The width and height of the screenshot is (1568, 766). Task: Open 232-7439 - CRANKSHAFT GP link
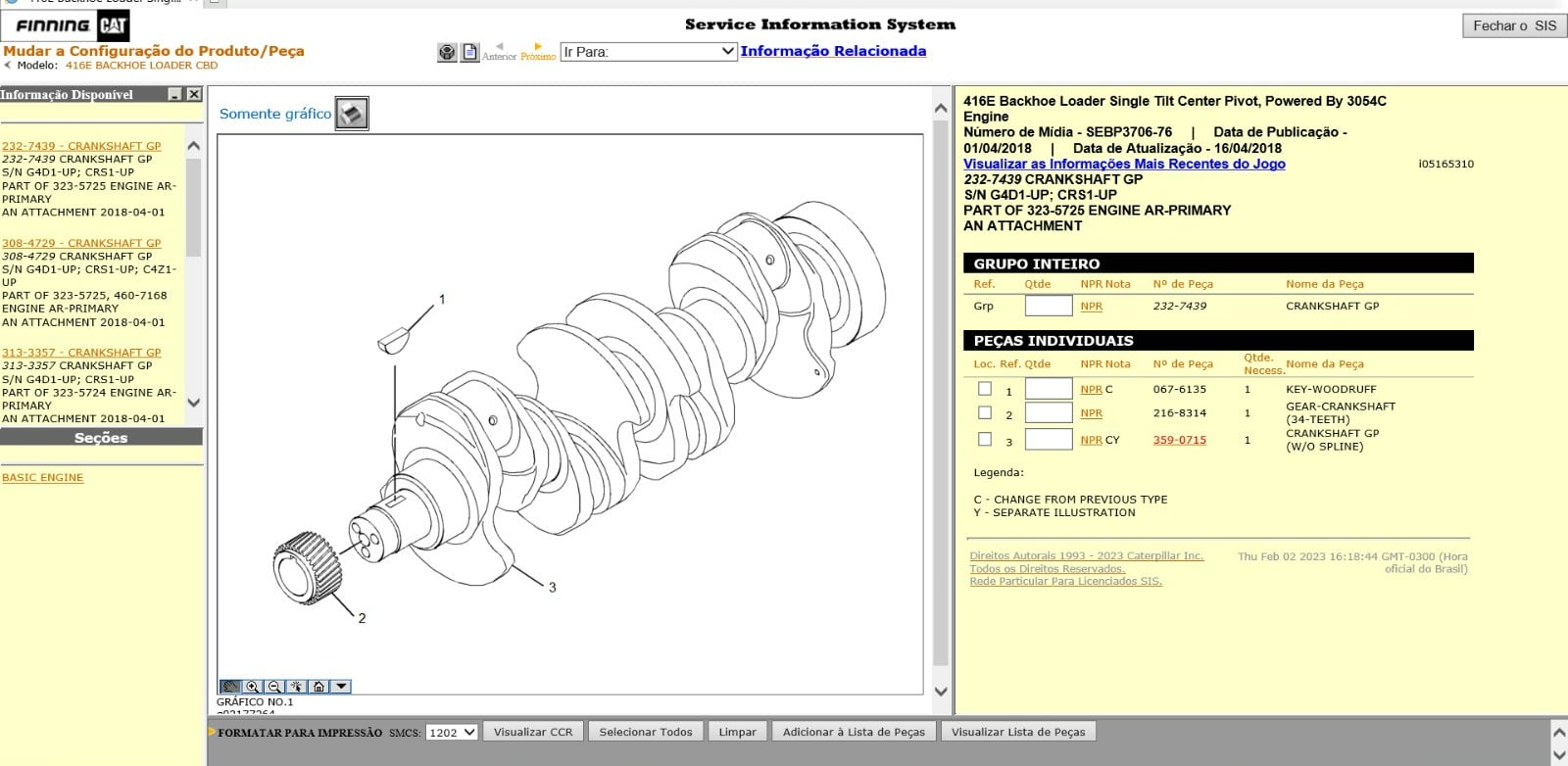(x=81, y=146)
